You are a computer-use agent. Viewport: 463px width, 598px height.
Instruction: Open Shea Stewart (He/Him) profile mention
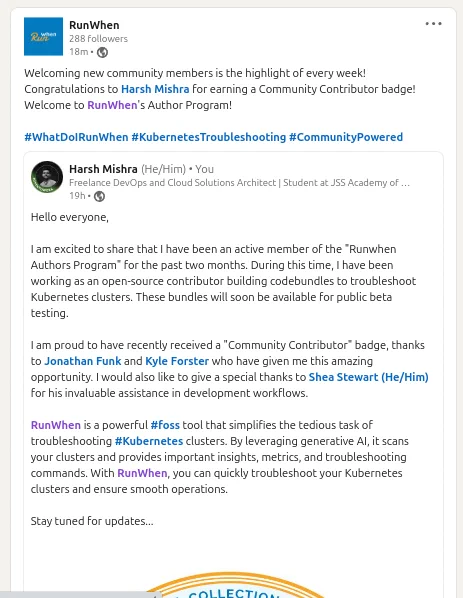click(368, 377)
